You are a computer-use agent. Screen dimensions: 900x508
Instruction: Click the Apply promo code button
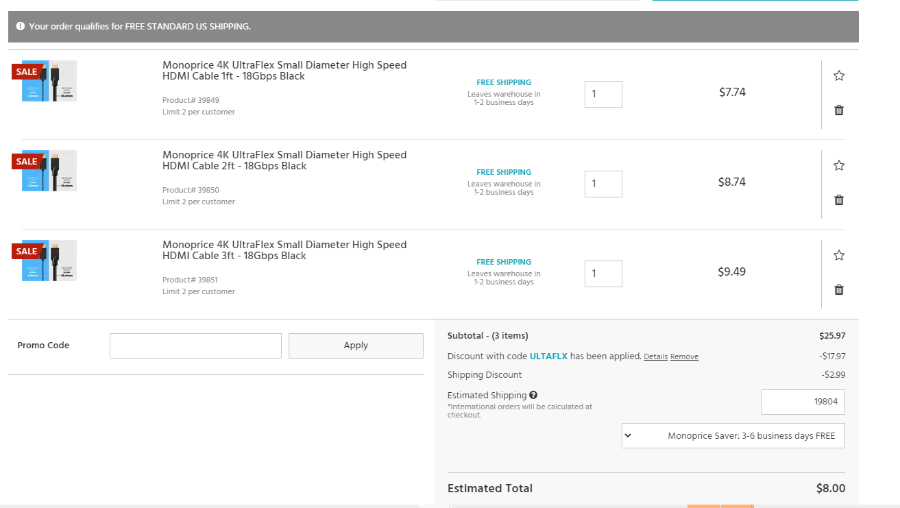click(x=356, y=346)
